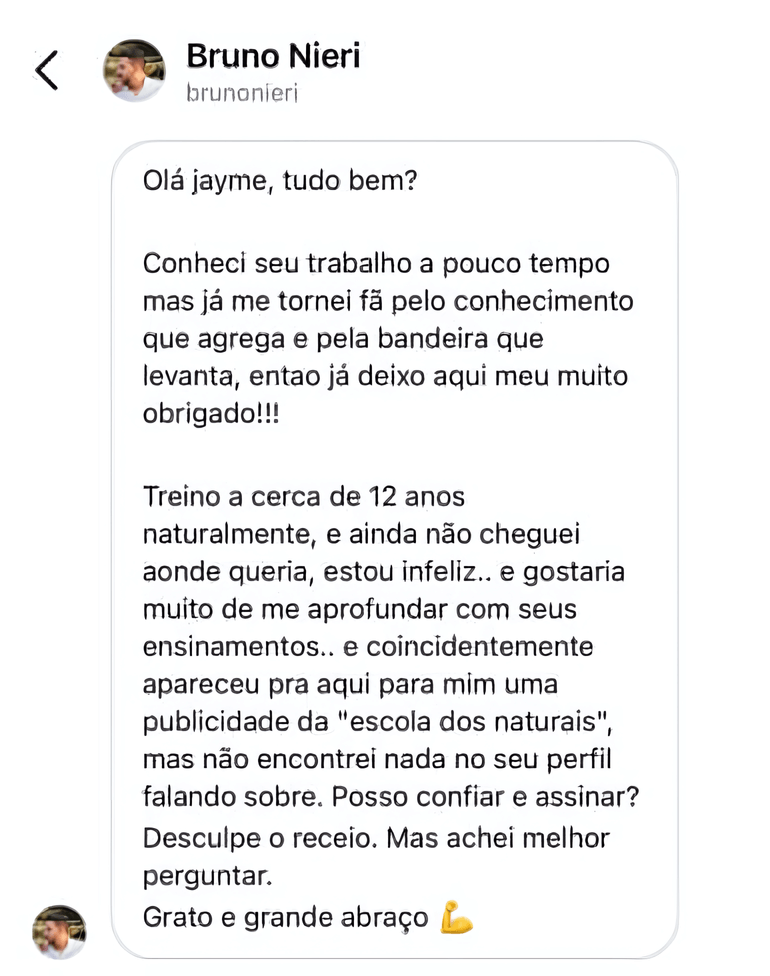This screenshot has width=770, height=976.
Task: Click the word 'obrigado!!!' in the message
Action: (211, 413)
